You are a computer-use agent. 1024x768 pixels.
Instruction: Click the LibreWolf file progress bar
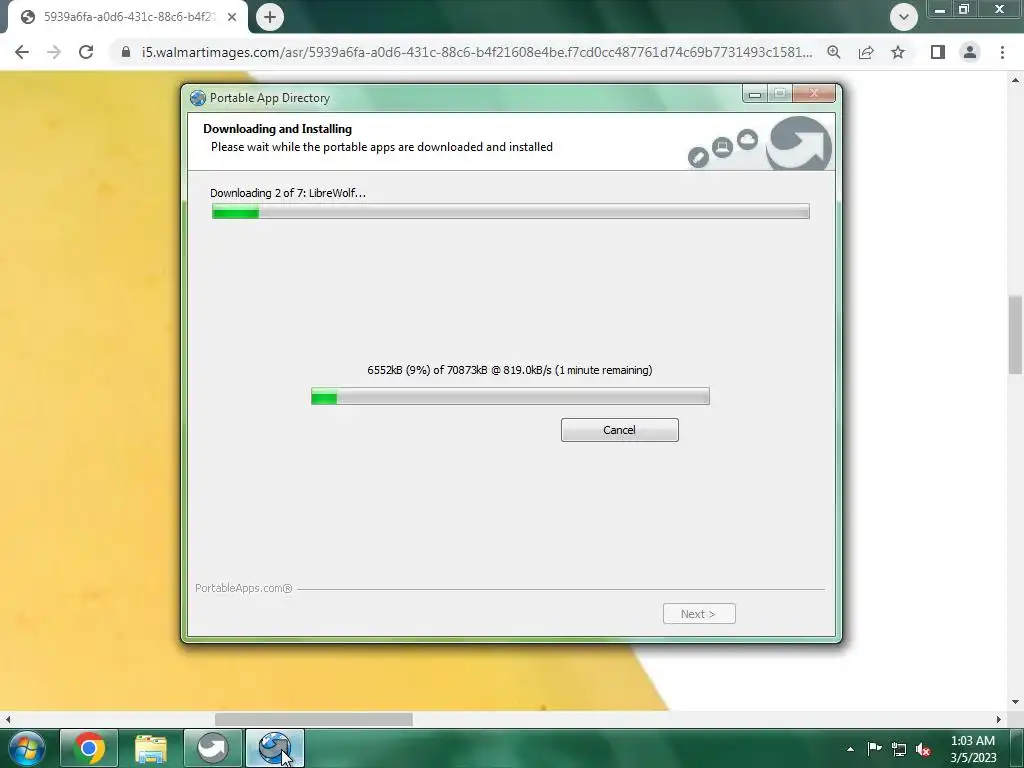[510, 396]
